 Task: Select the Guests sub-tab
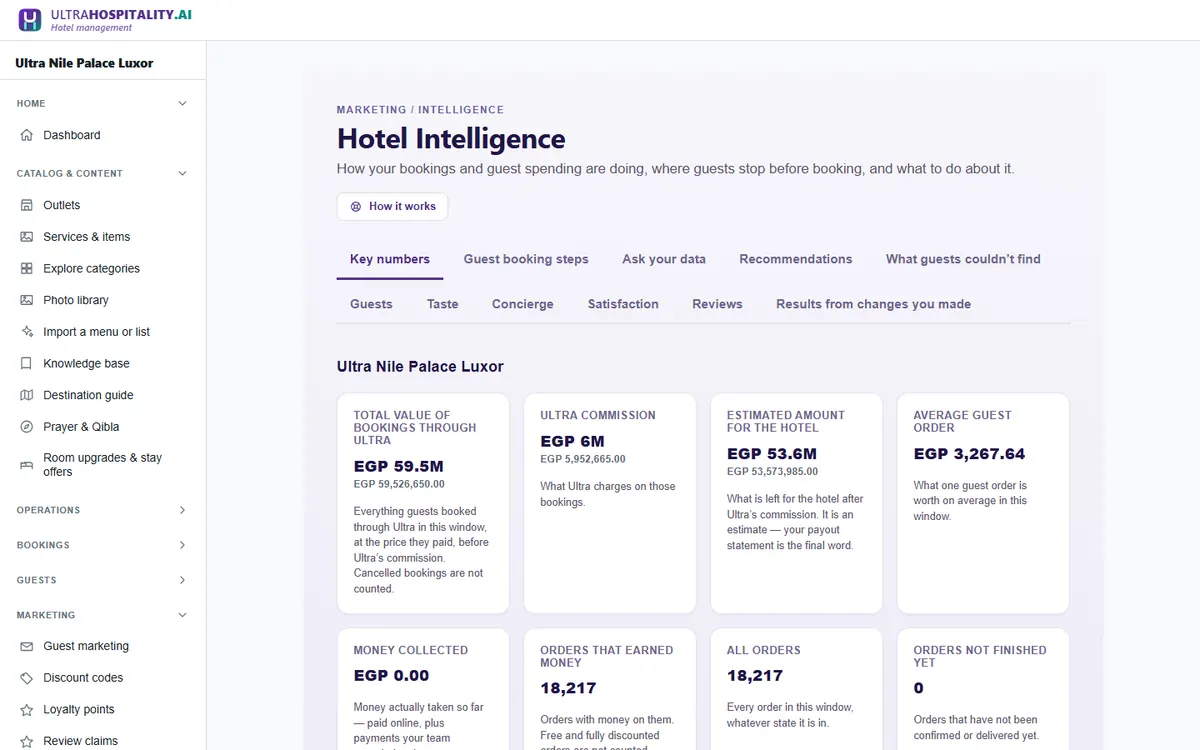click(371, 304)
